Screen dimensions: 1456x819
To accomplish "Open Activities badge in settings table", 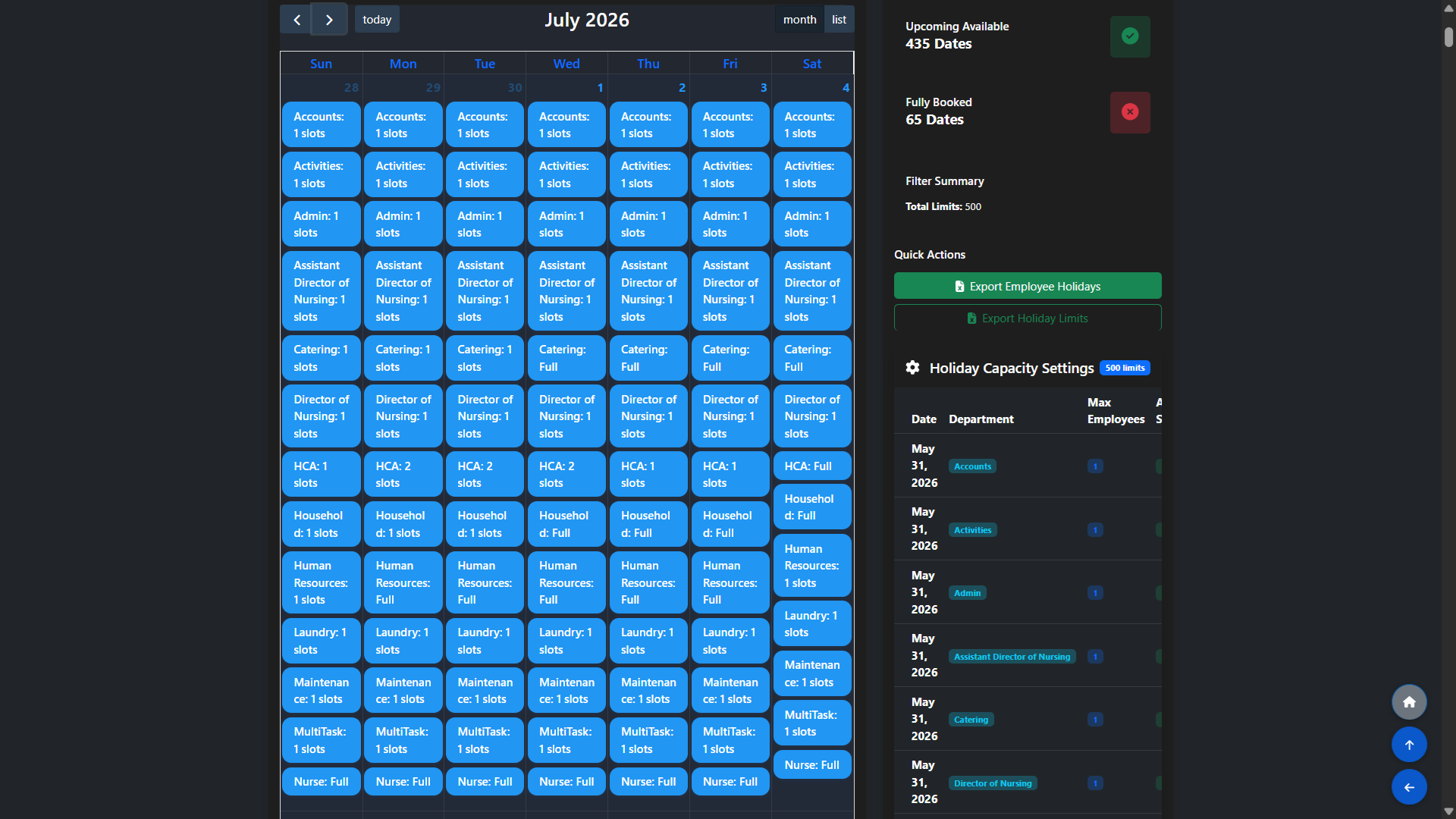I will pos(972,530).
